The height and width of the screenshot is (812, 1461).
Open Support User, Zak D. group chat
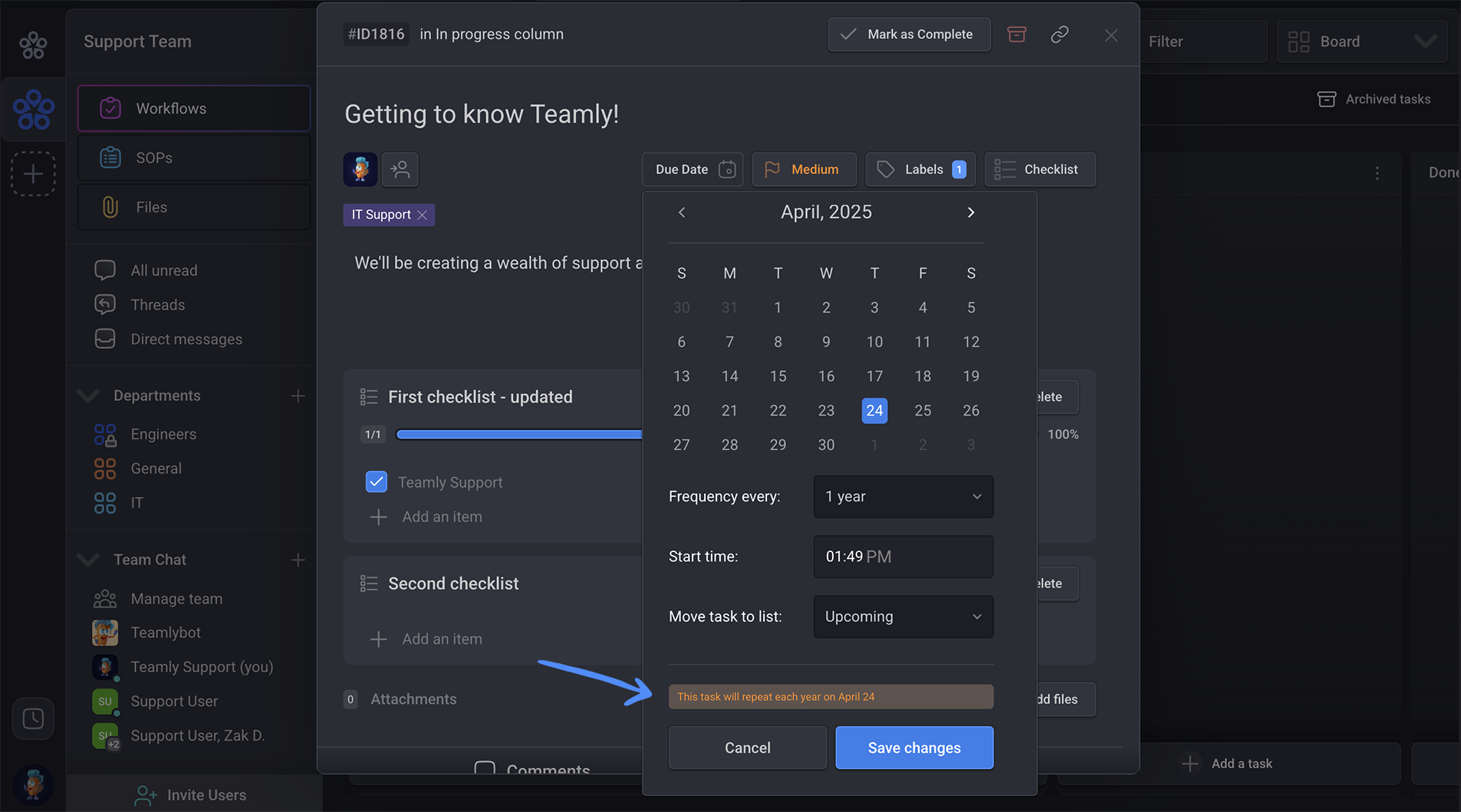[197, 735]
